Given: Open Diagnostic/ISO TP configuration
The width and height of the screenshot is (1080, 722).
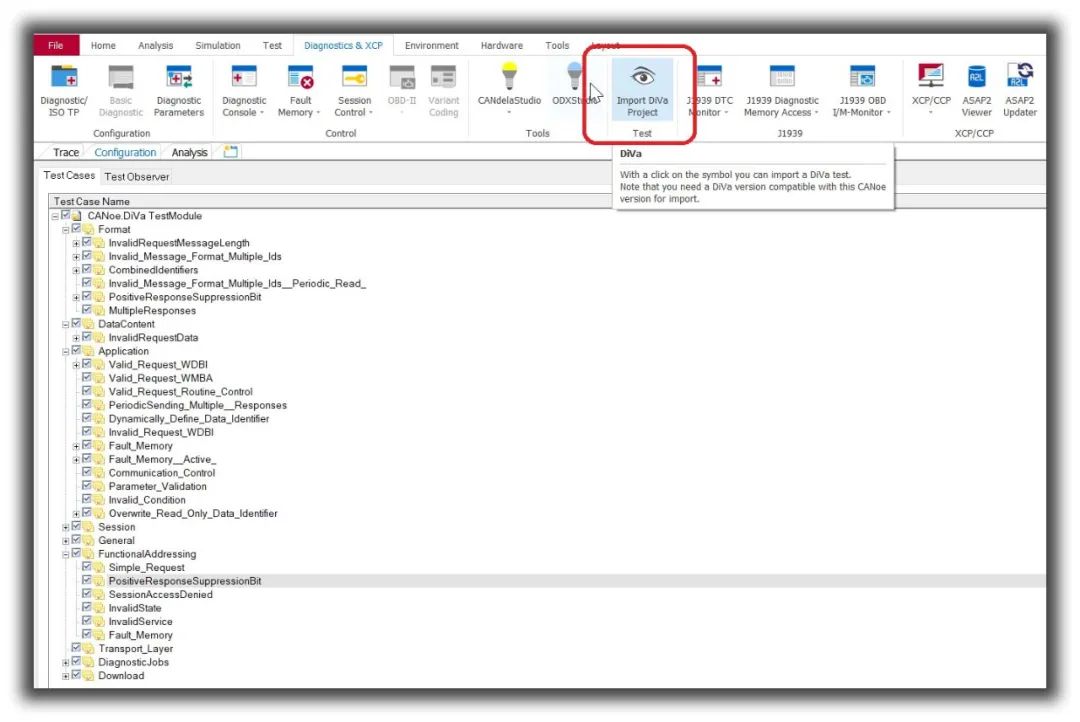Looking at the screenshot, I should point(63,90).
